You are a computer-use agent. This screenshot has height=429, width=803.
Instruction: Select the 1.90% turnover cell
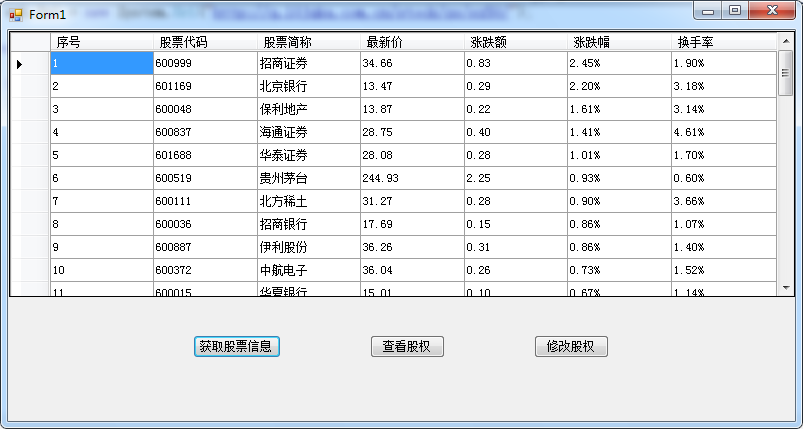pyautogui.click(x=724, y=63)
